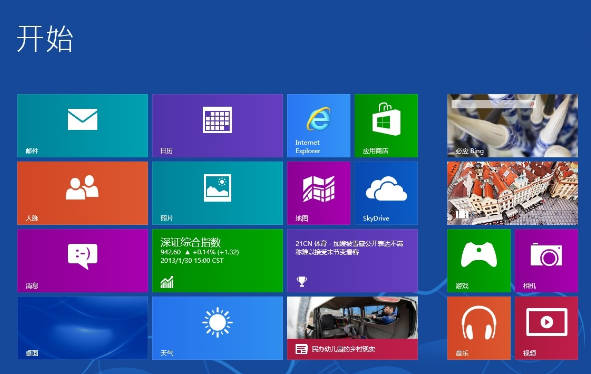591x374 pixels.
Task: Click the 深证综合指数 index title text
Action: click(x=190, y=242)
